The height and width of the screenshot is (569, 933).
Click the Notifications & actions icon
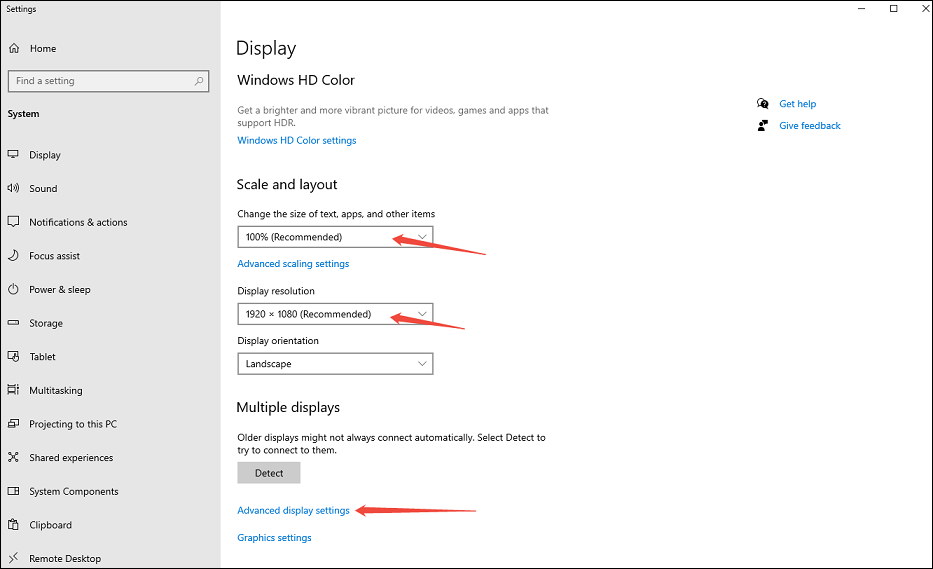click(x=13, y=221)
